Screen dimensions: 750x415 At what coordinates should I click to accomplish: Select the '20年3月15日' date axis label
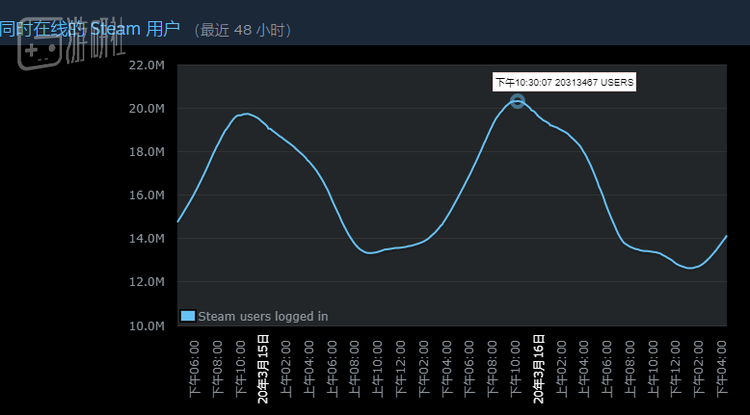pos(263,369)
